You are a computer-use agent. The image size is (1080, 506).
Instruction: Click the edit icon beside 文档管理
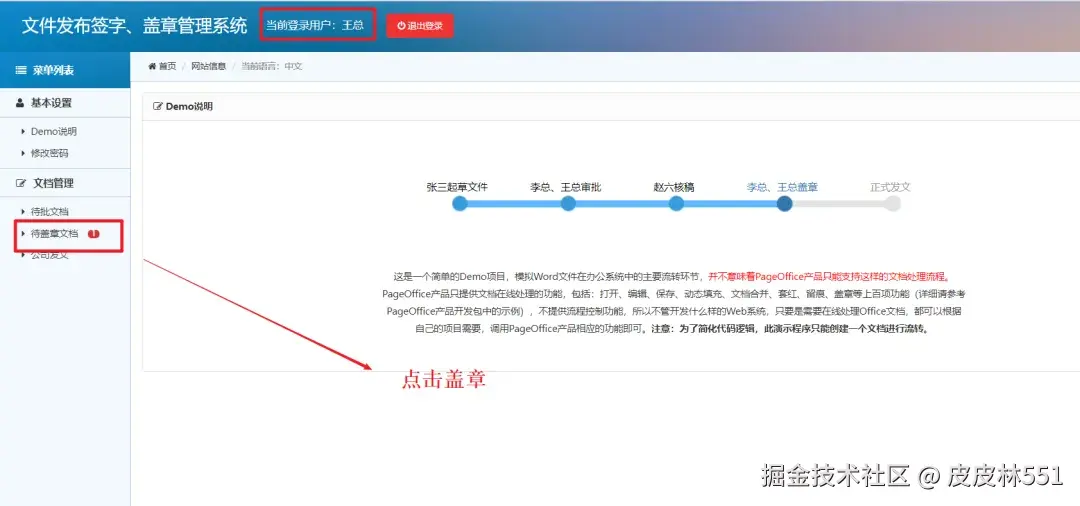(x=21, y=183)
